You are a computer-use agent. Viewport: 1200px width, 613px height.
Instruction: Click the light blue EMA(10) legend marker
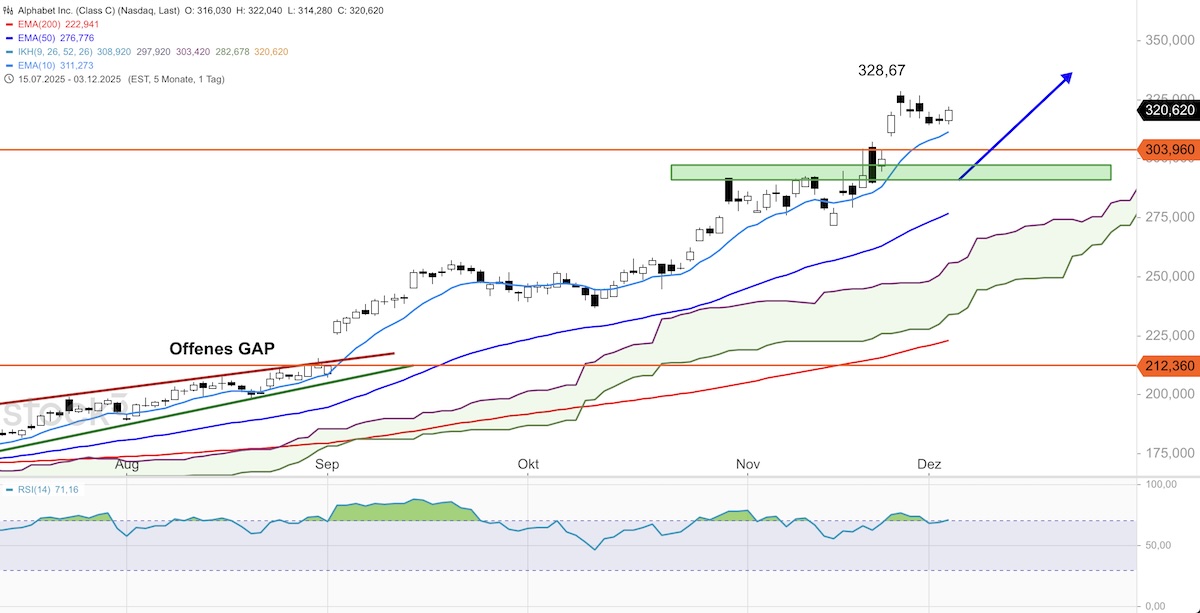coord(9,65)
